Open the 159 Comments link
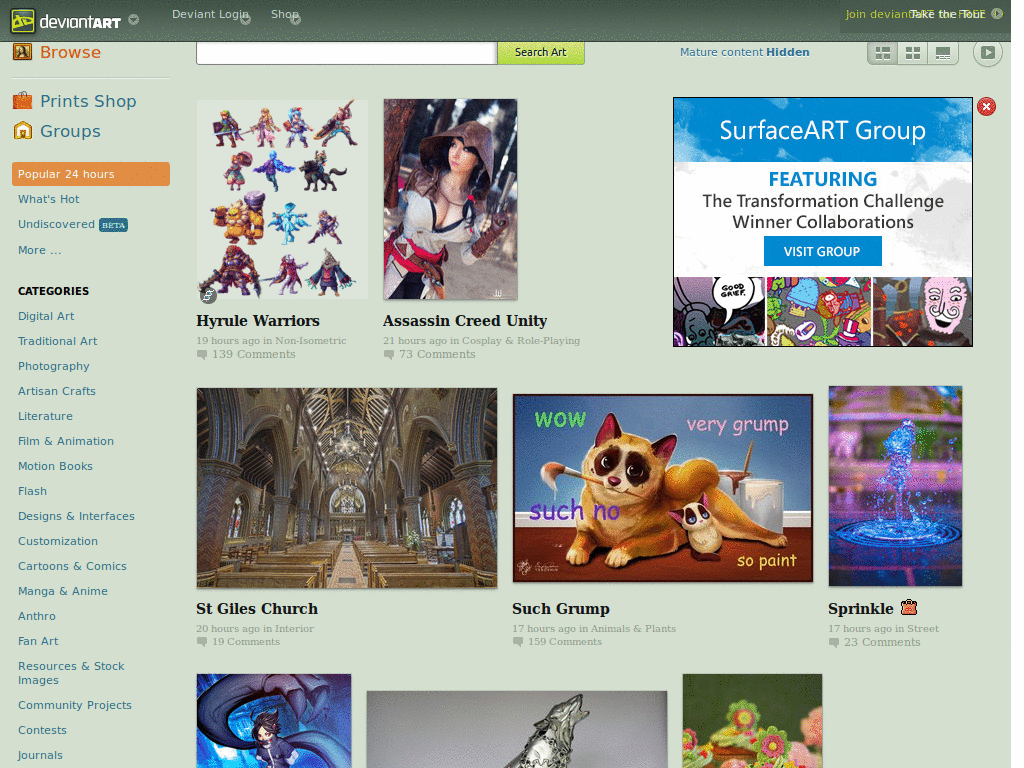 [x=565, y=642]
